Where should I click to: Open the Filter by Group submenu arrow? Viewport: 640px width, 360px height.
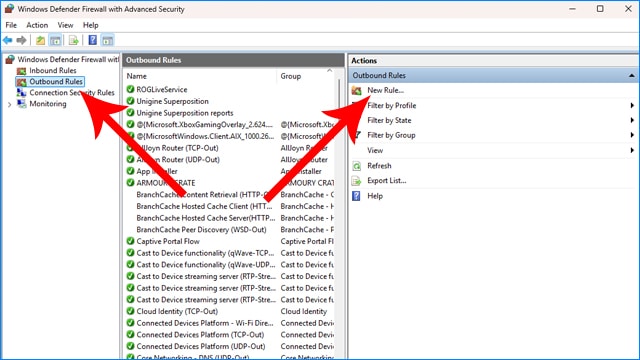(632, 135)
